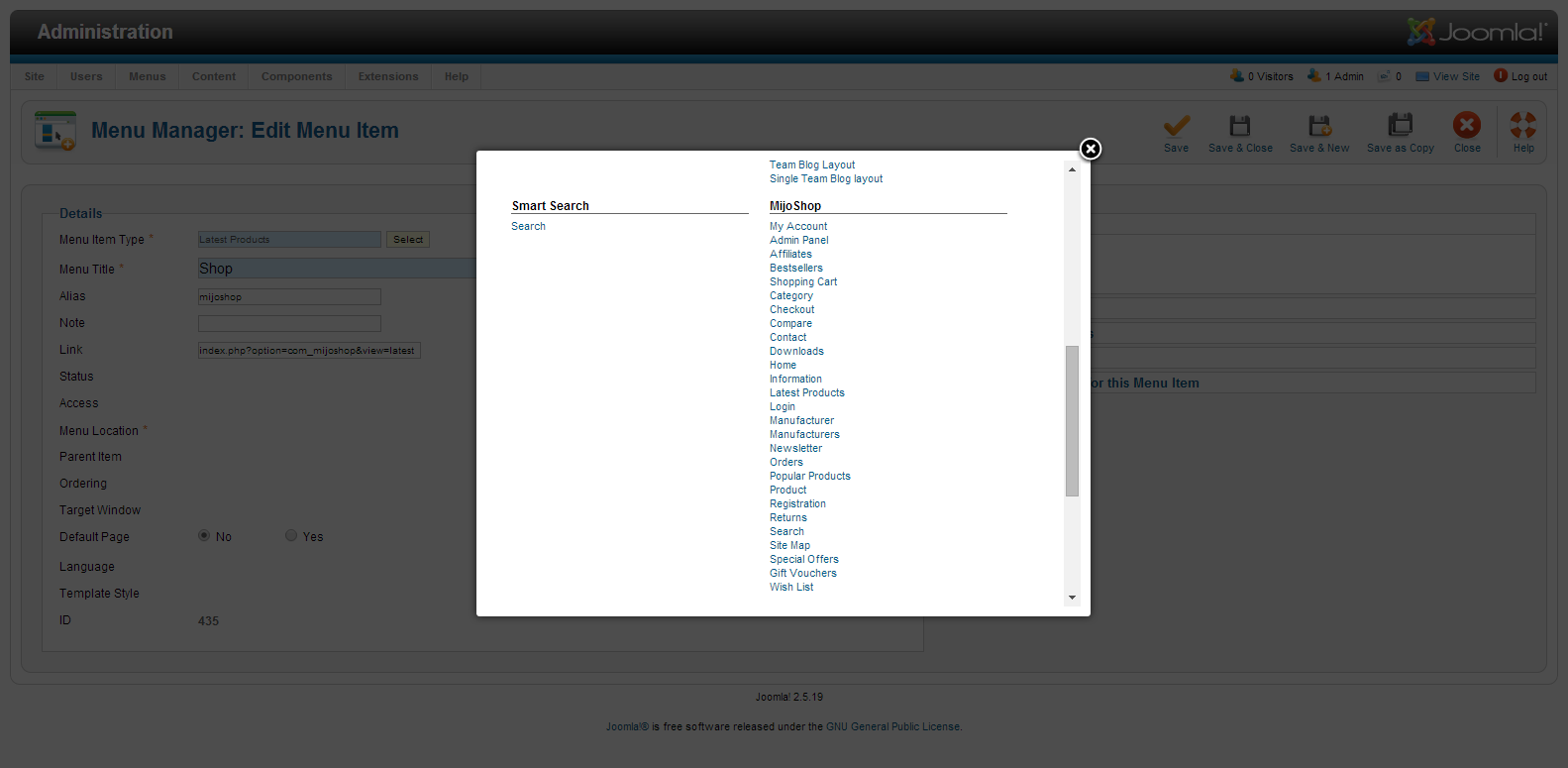Screen dimensions: 1568x768
Task: Select the Gift Vouchers menu type
Action: 803,574
